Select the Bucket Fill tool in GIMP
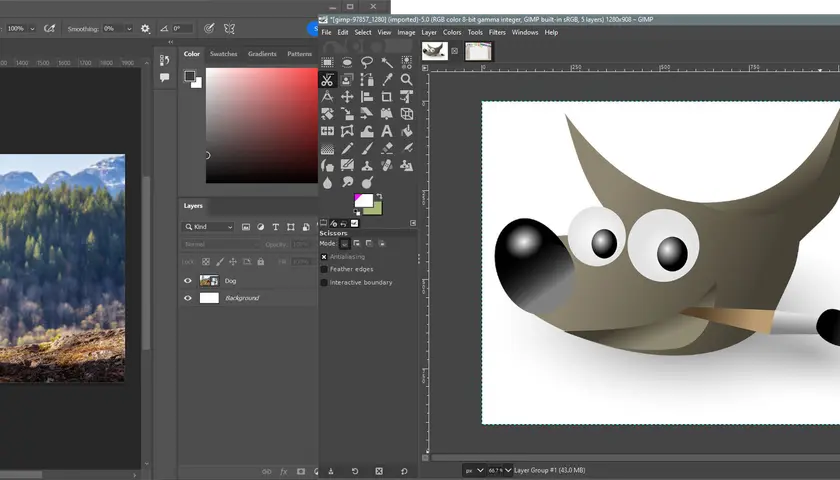The width and height of the screenshot is (840, 480). (x=407, y=131)
